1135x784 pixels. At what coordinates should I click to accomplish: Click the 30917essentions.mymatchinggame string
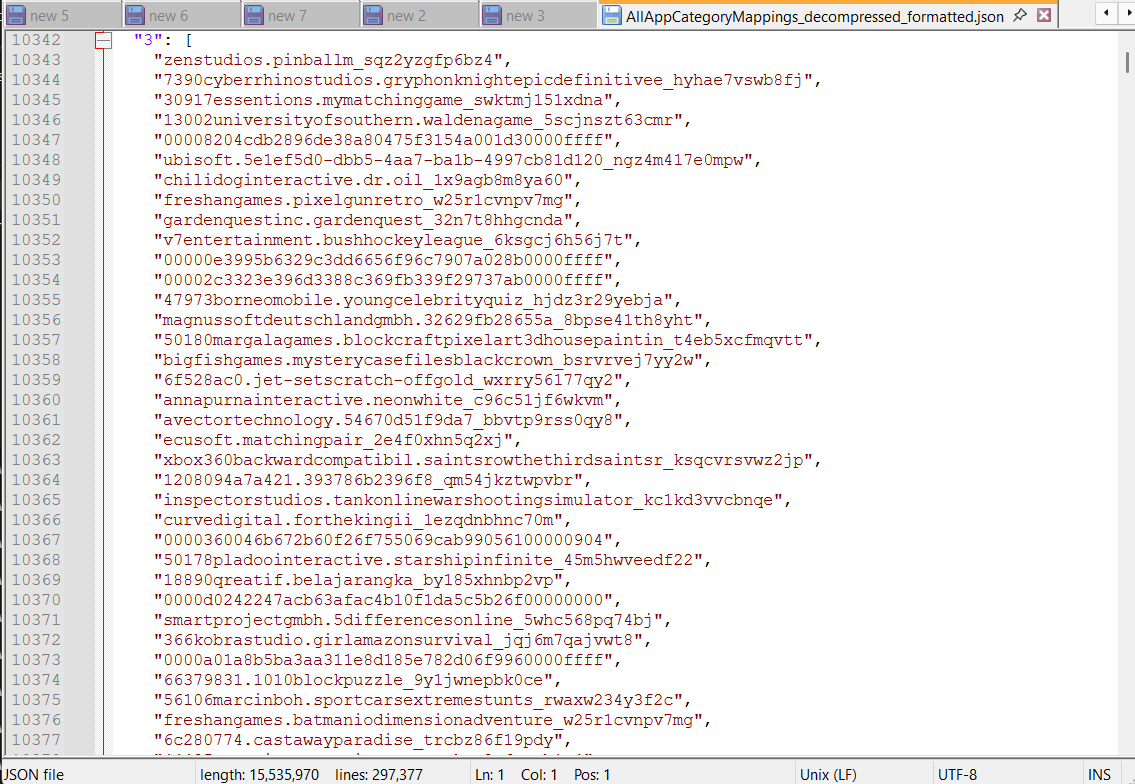[x=383, y=100]
